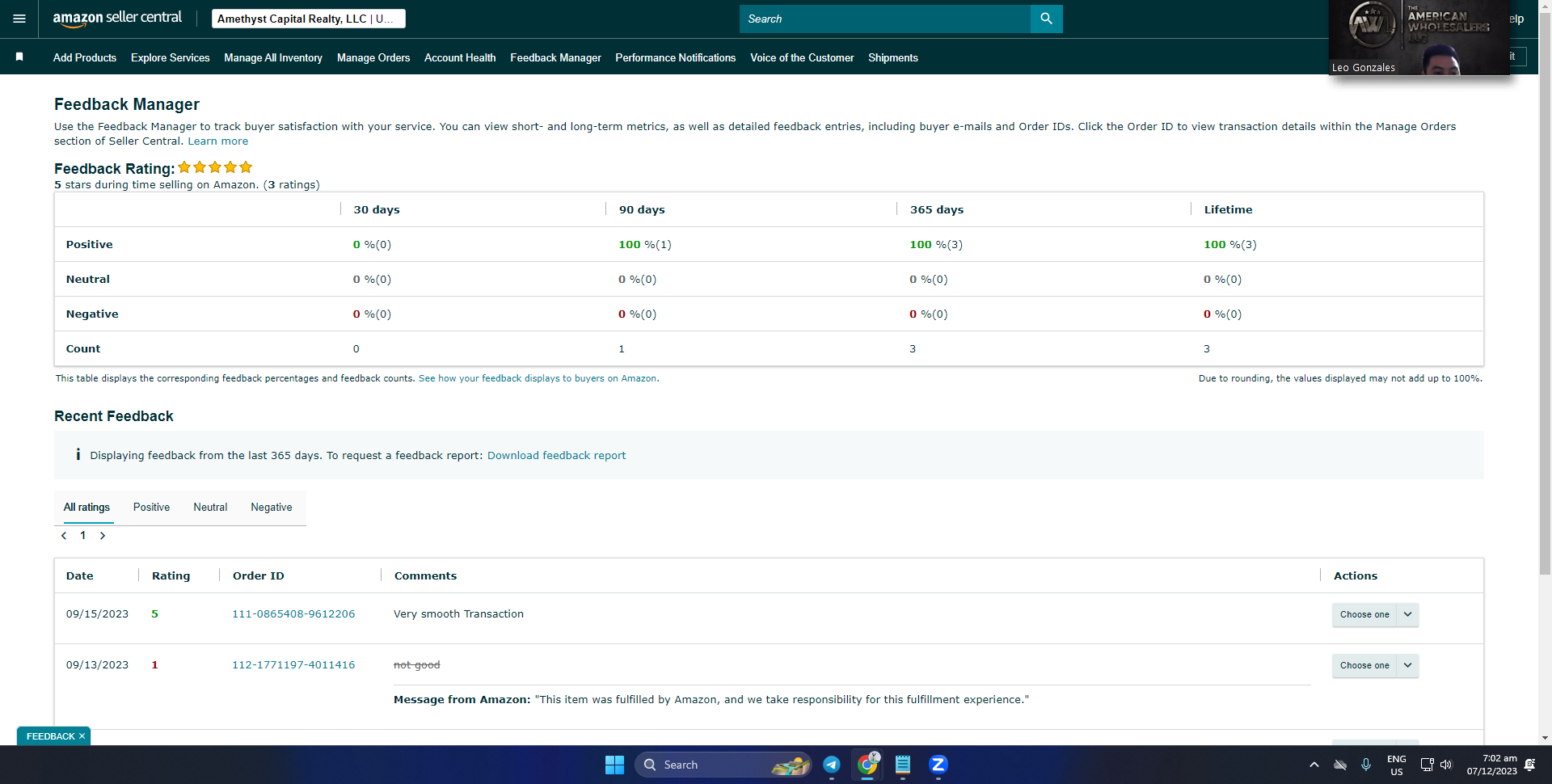Open Manage Orders page
The height and width of the screenshot is (784, 1552).
tap(373, 57)
